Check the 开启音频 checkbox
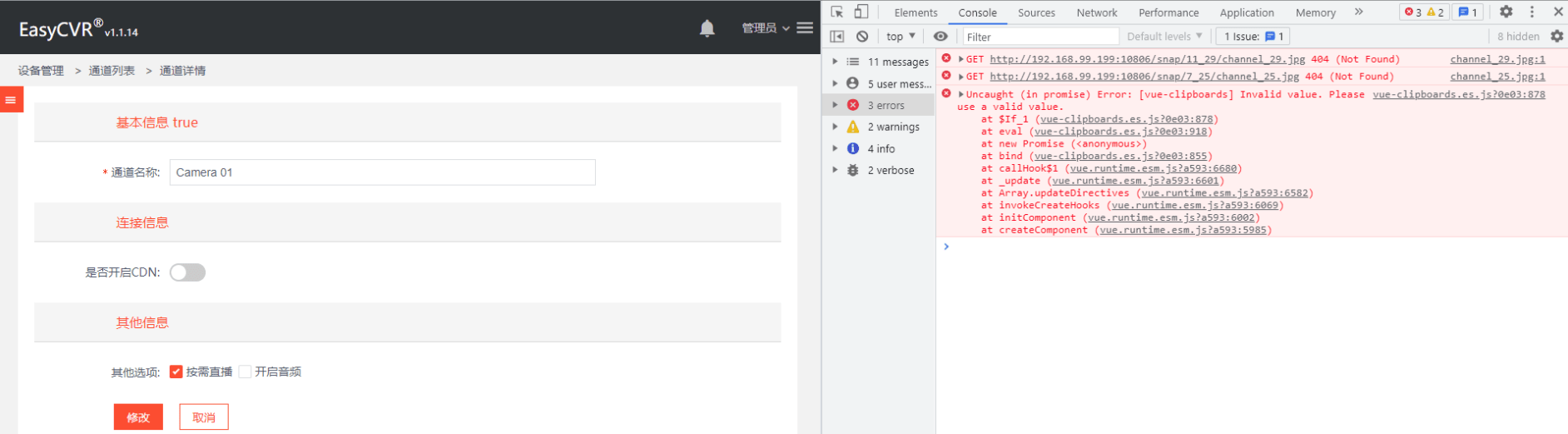Screen dimensions: 1568x434 click(x=245, y=372)
